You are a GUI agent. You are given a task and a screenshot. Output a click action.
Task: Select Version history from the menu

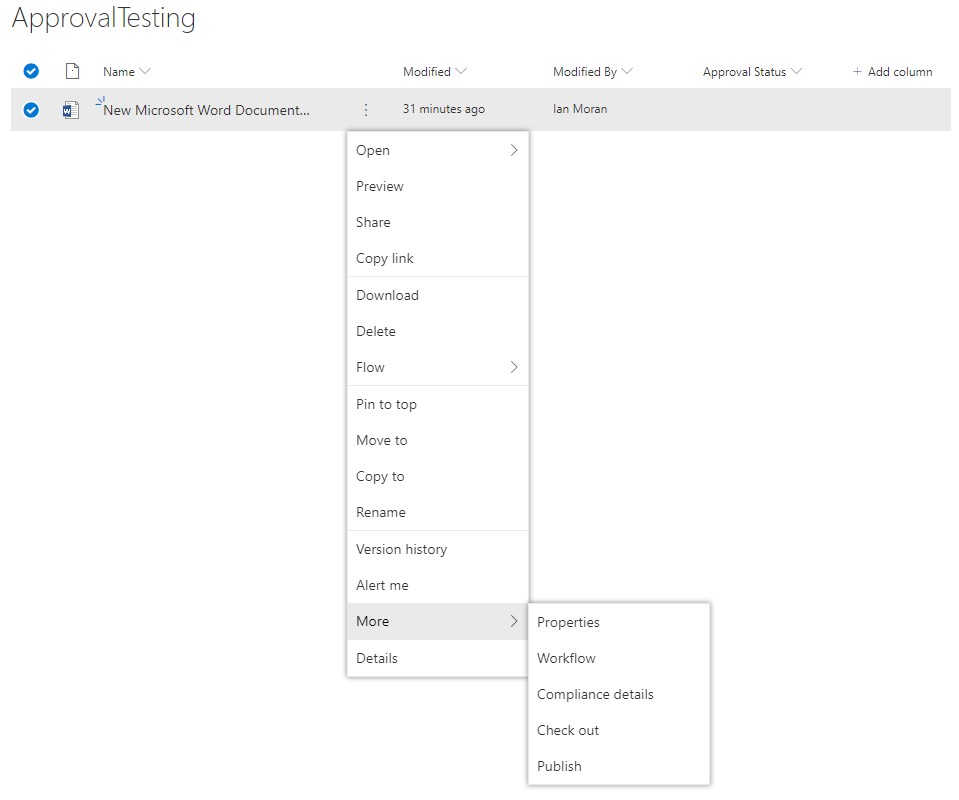[x=401, y=549]
